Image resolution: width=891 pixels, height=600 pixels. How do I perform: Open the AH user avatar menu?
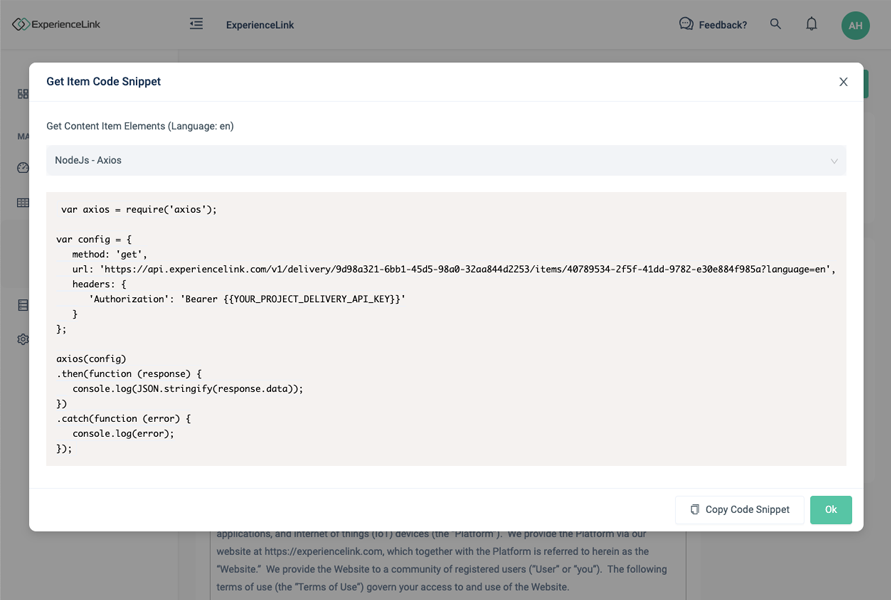pyautogui.click(x=855, y=25)
